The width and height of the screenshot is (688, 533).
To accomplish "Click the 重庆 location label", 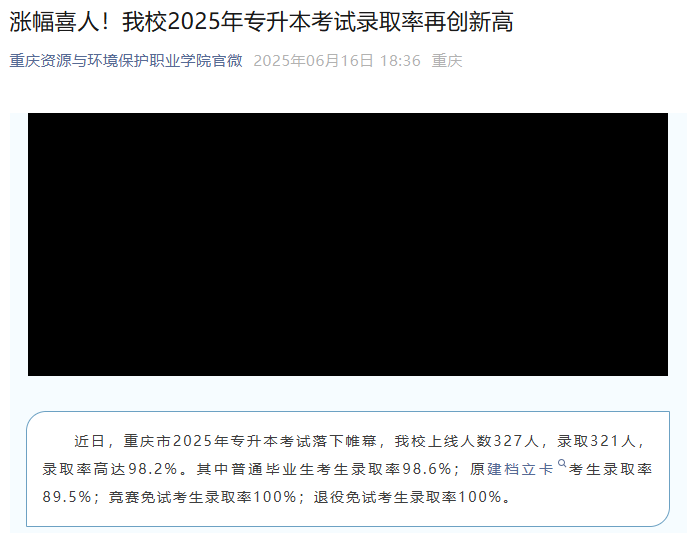I will [x=447, y=61].
